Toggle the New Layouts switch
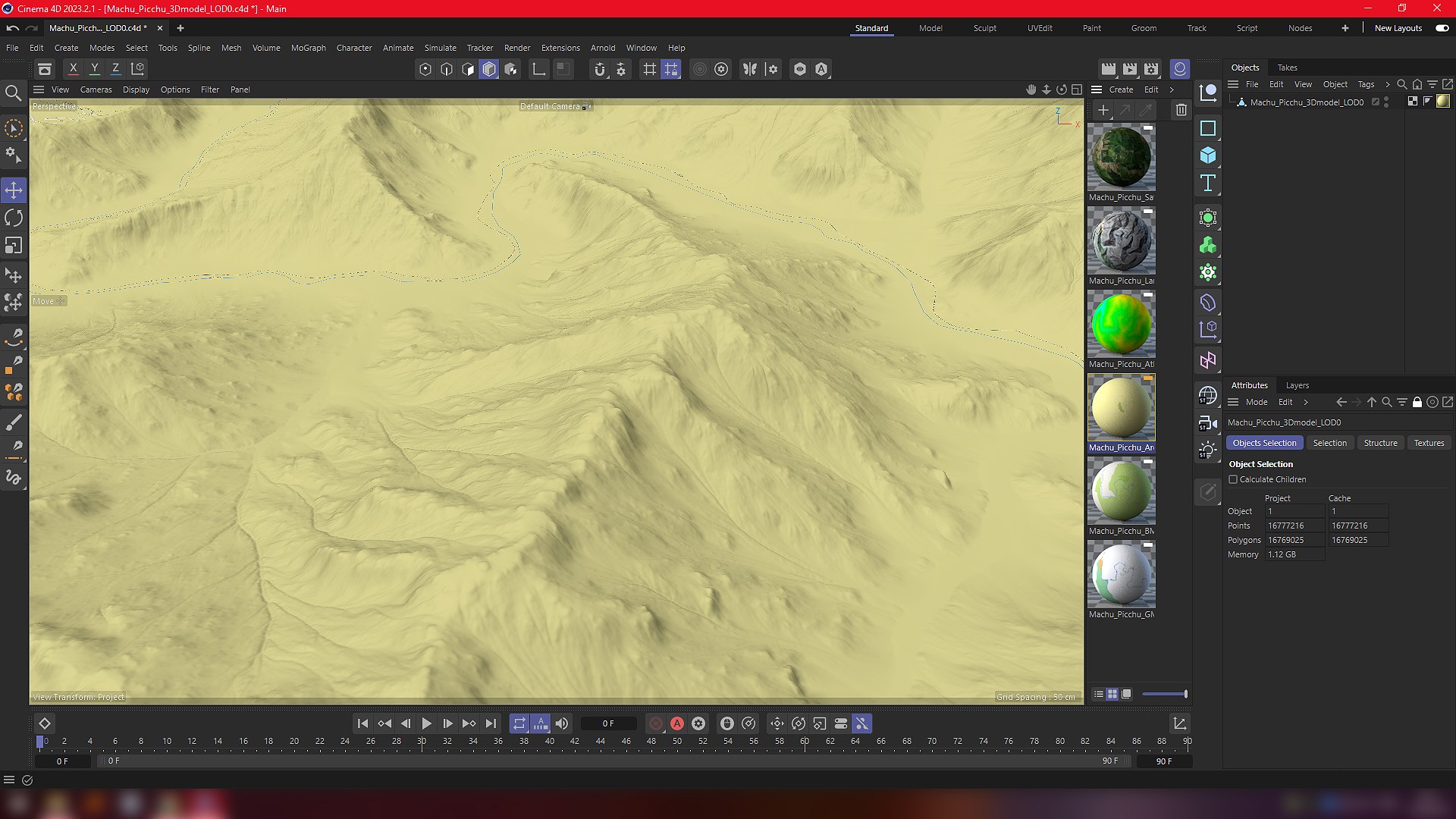The height and width of the screenshot is (819, 1456). pos(1442,28)
